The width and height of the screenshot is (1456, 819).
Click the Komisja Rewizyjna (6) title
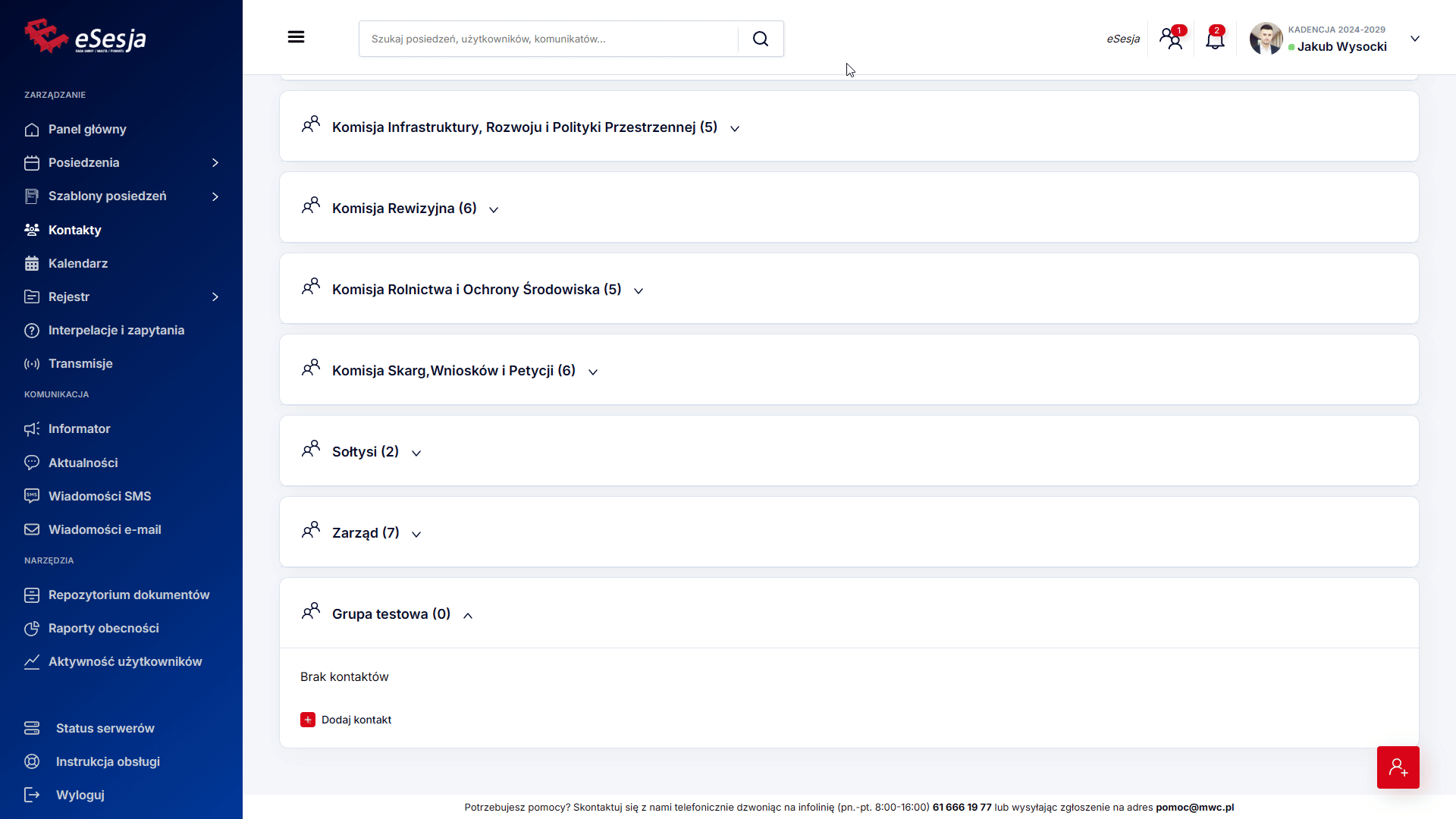[x=404, y=209]
